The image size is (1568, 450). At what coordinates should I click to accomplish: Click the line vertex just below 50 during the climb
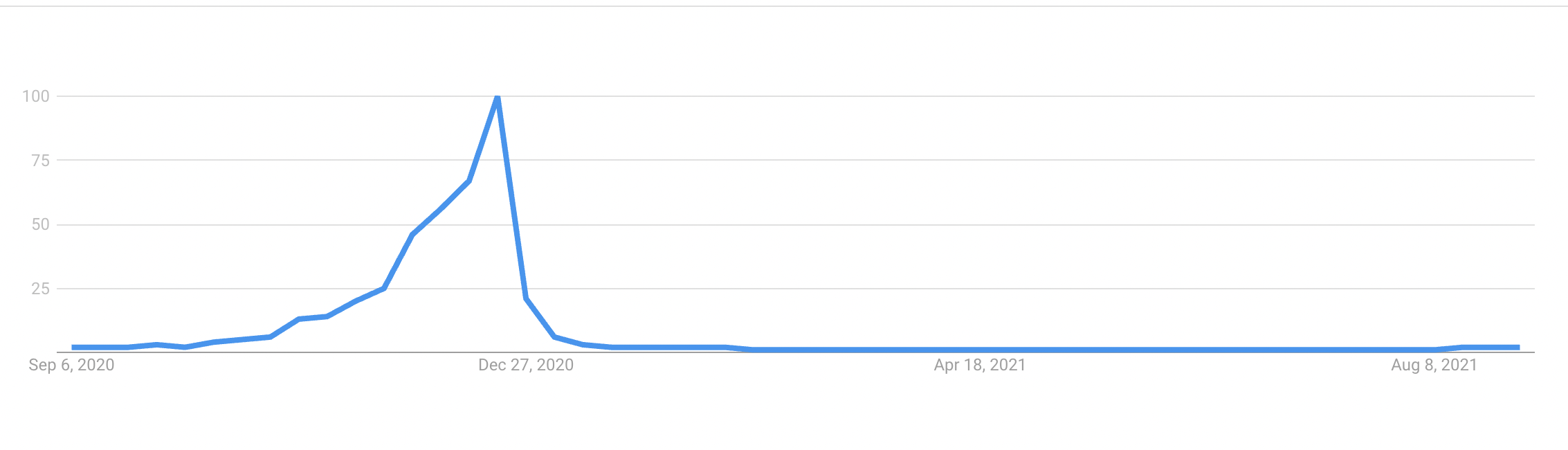click(412, 235)
